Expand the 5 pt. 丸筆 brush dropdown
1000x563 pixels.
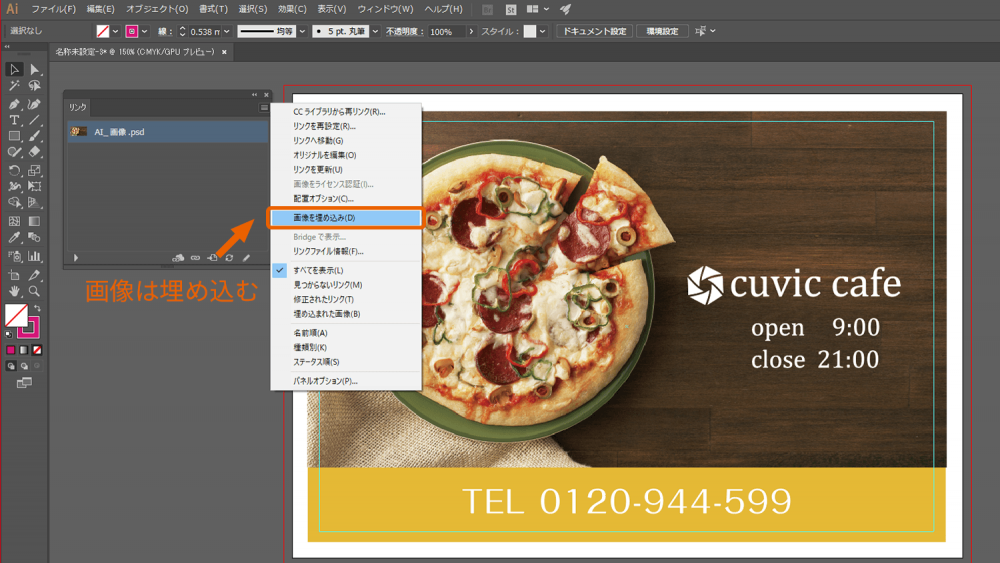[376, 31]
